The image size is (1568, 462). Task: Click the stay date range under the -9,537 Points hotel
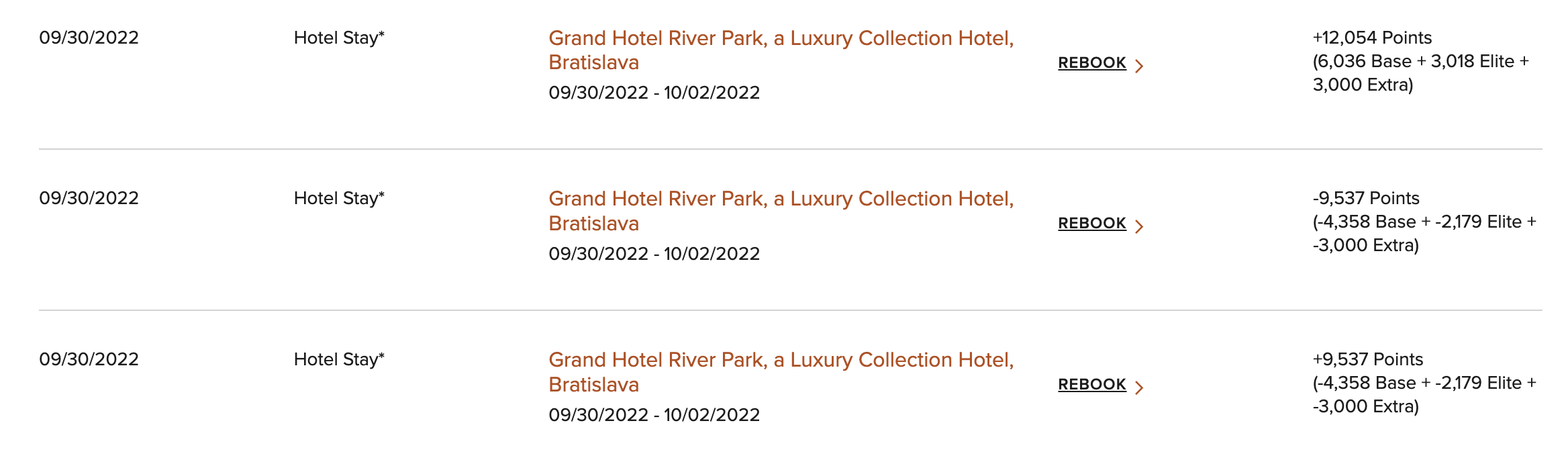pyautogui.click(x=654, y=254)
